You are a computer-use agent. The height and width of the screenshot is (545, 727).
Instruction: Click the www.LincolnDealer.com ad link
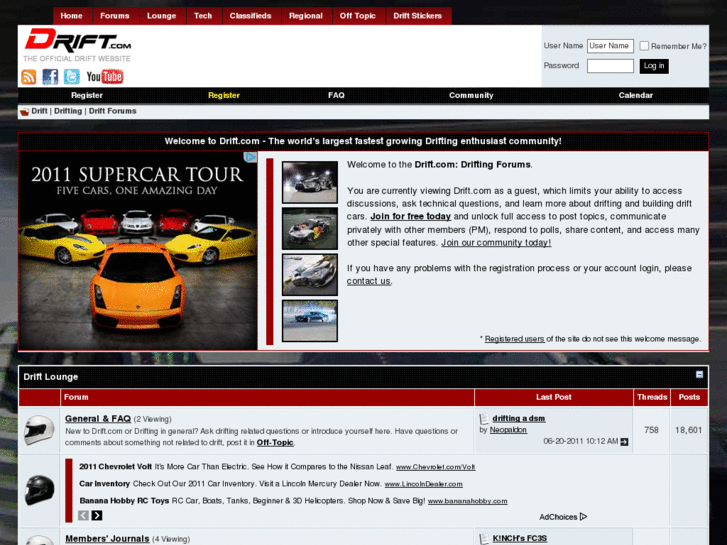pyautogui.click(x=423, y=484)
